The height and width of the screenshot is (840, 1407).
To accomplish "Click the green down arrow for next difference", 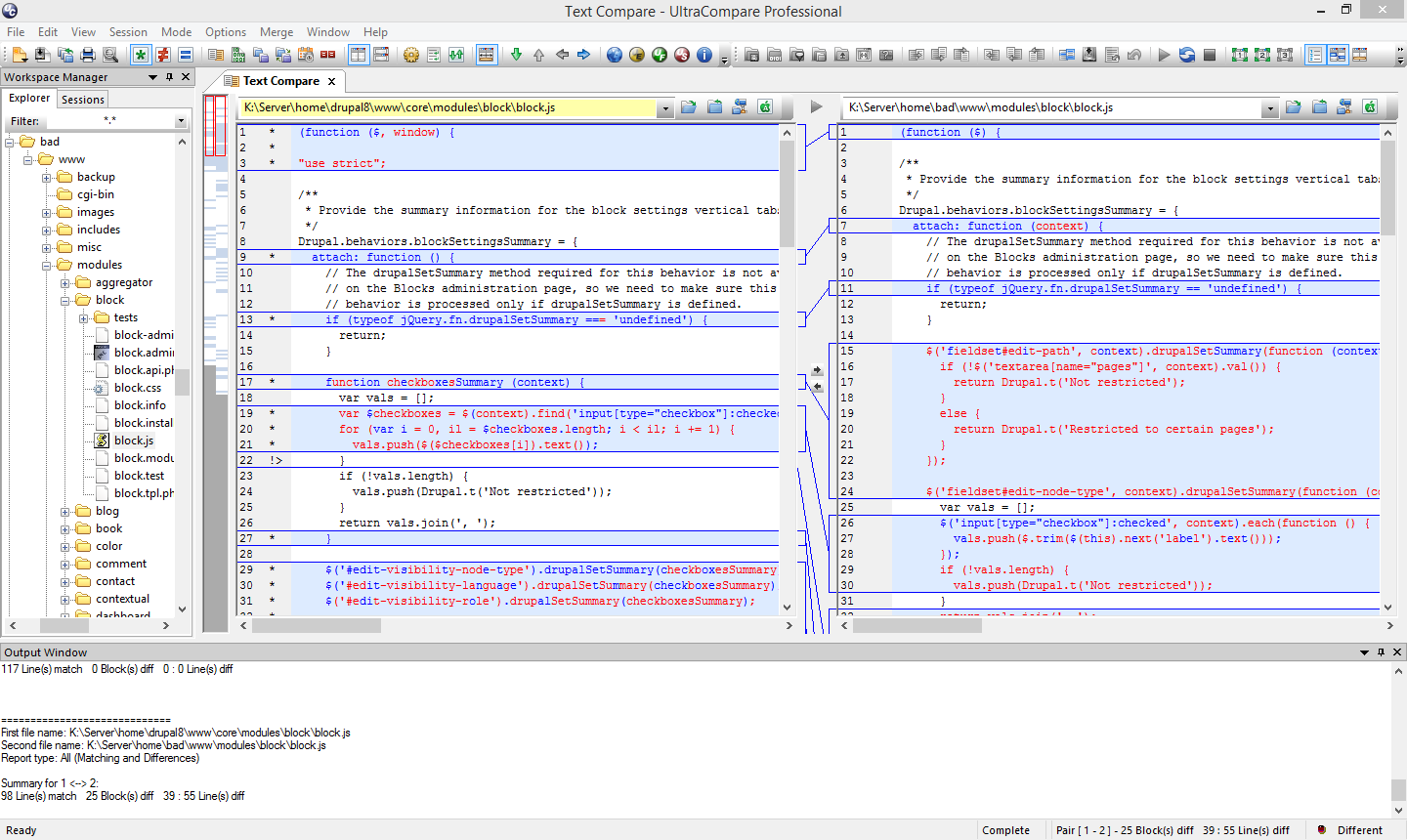I will click(516, 55).
